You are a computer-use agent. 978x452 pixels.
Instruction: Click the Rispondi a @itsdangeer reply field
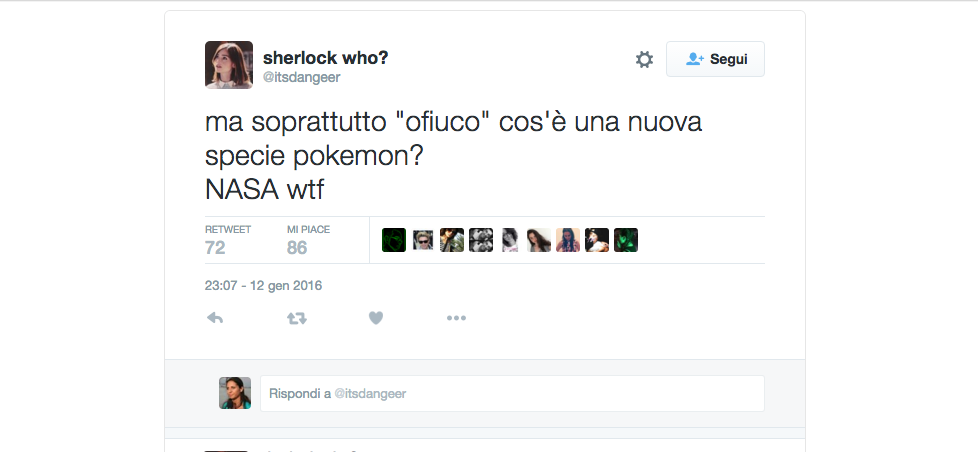pos(512,393)
